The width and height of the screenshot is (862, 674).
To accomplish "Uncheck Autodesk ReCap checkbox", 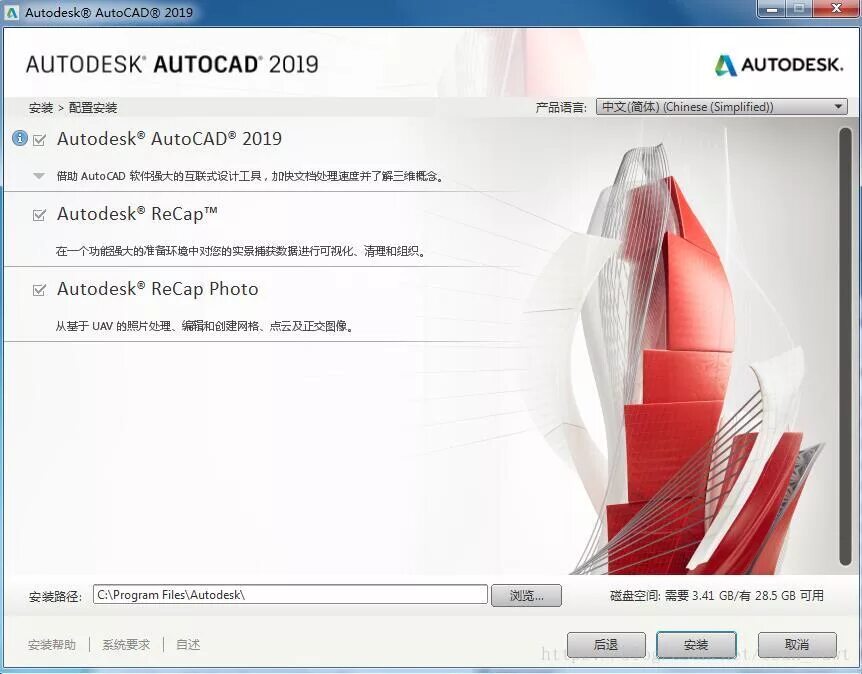I will (x=39, y=215).
